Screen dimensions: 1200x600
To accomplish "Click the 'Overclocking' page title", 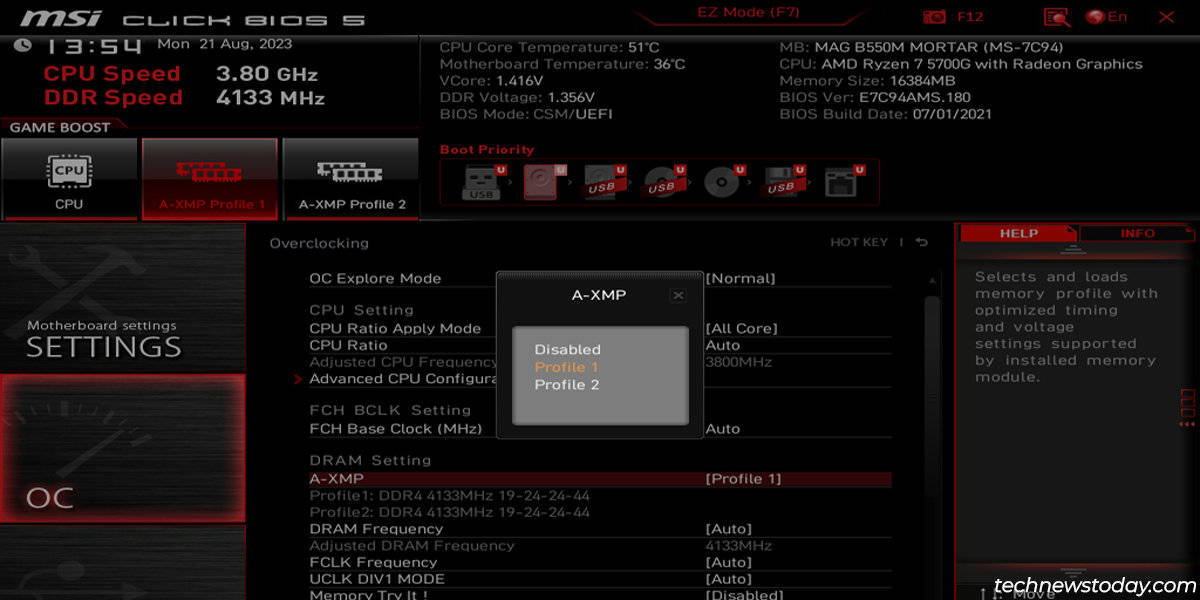I will (x=319, y=243).
